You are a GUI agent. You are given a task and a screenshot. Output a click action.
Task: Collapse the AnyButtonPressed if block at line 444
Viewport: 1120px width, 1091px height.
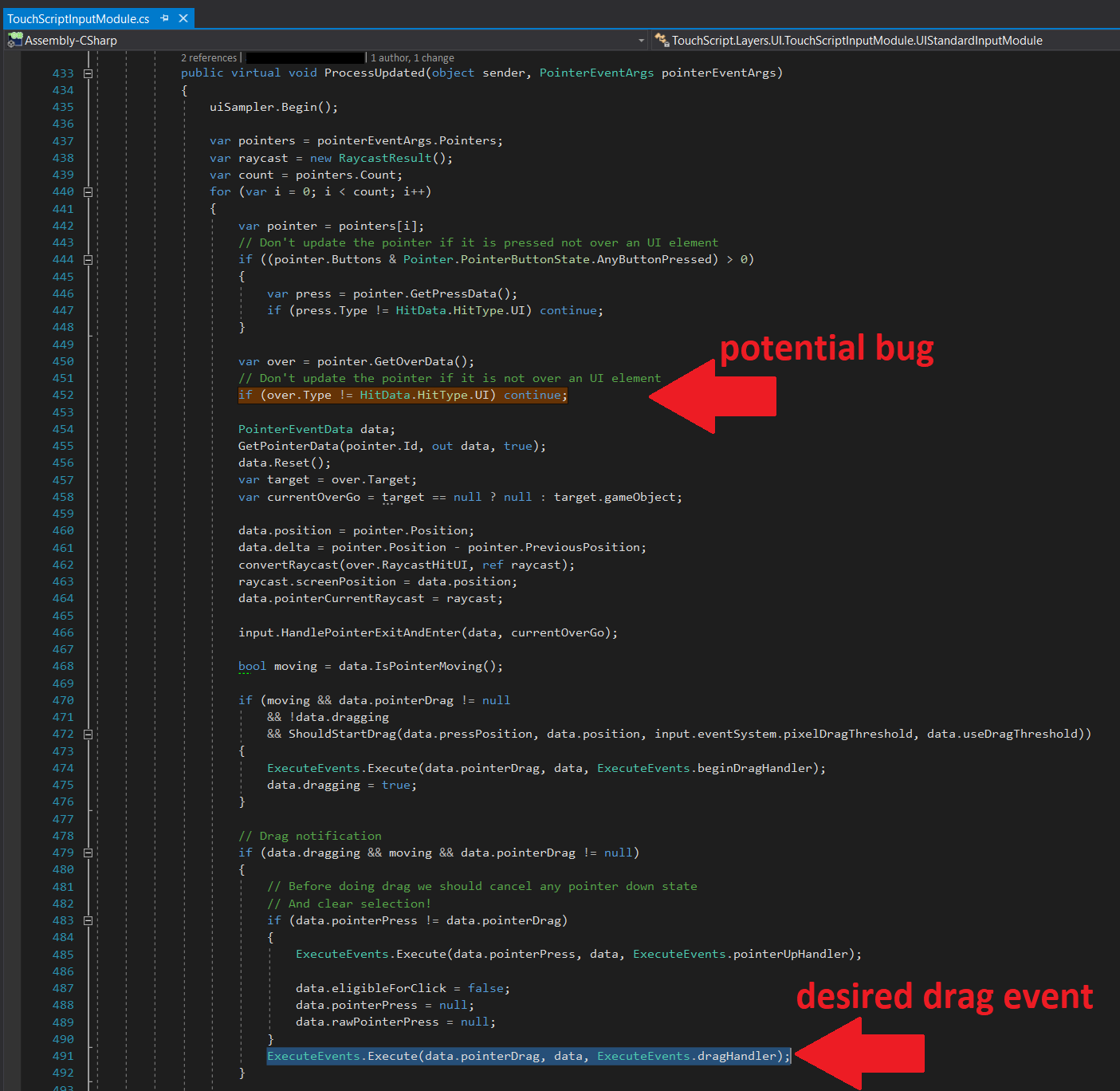click(x=88, y=259)
